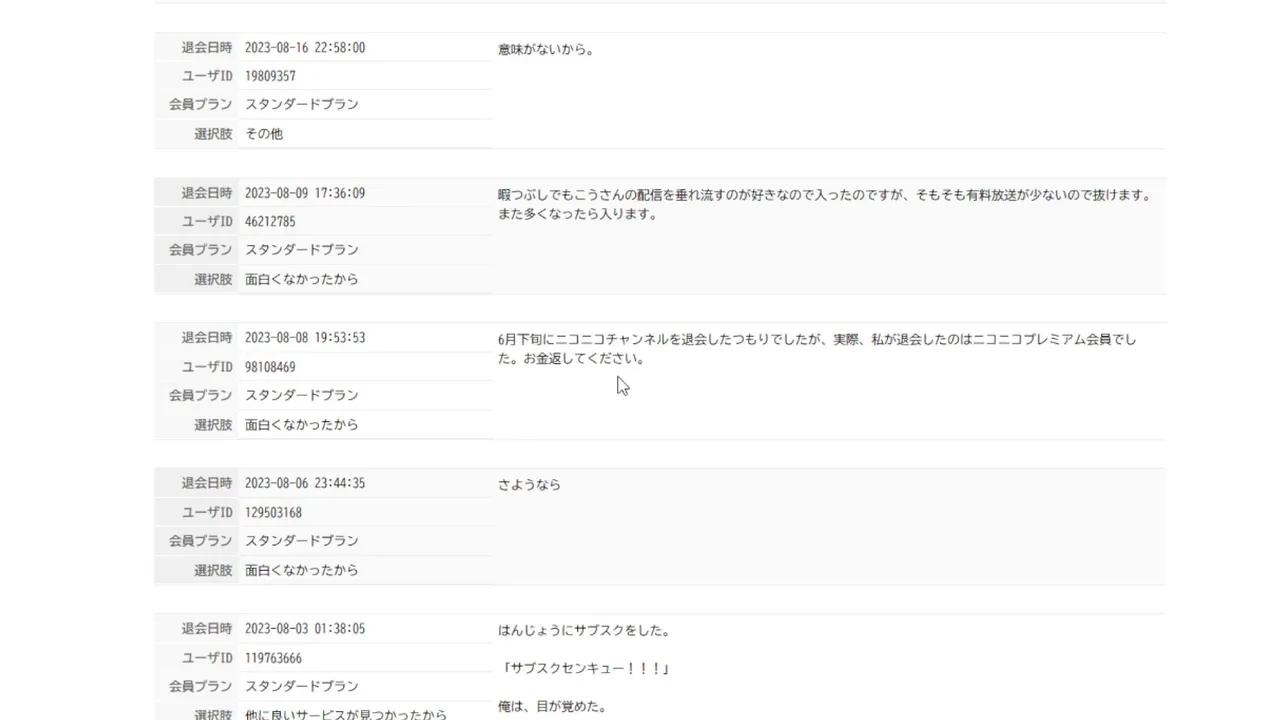
Task: Select user ID 19809357
Action: point(270,76)
